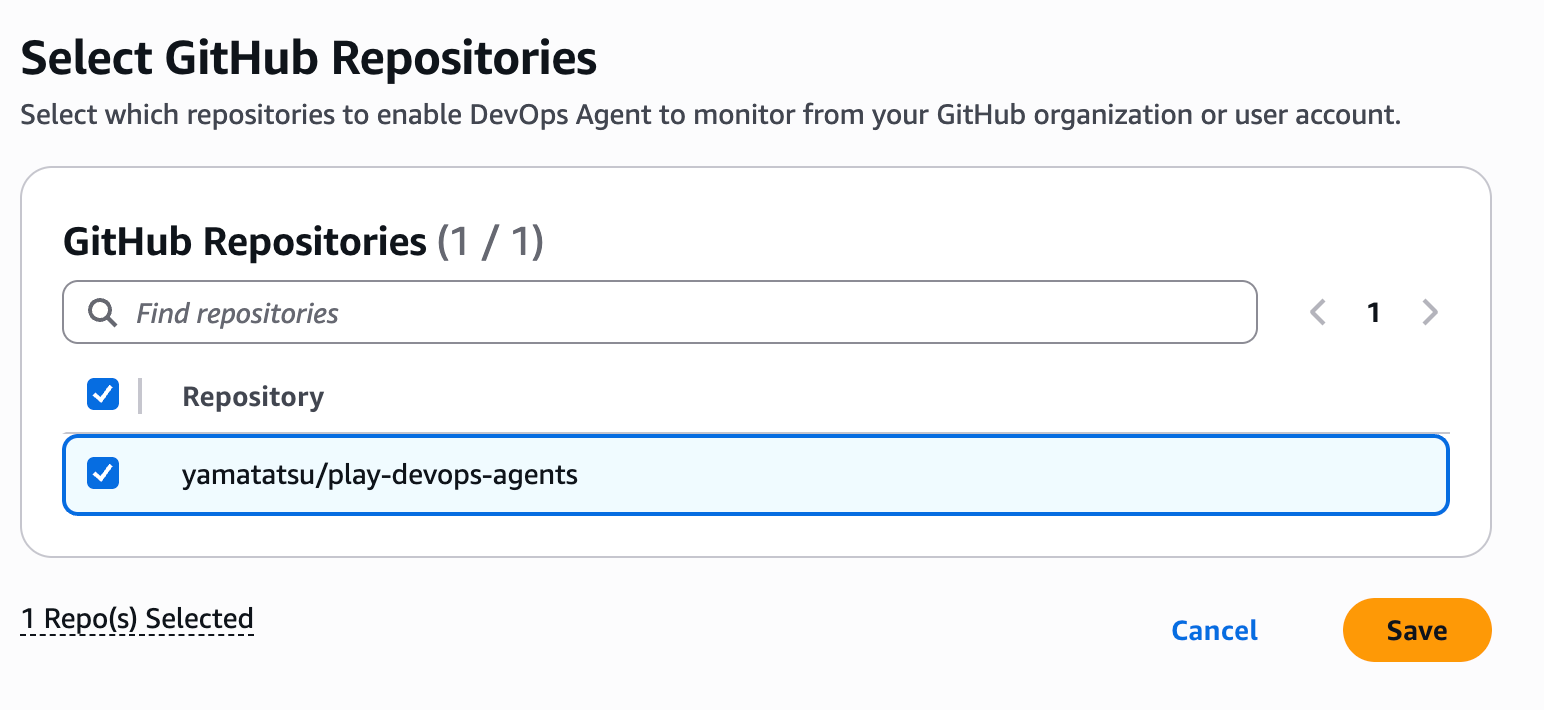Click page number 1 in pagination

[1374, 313]
